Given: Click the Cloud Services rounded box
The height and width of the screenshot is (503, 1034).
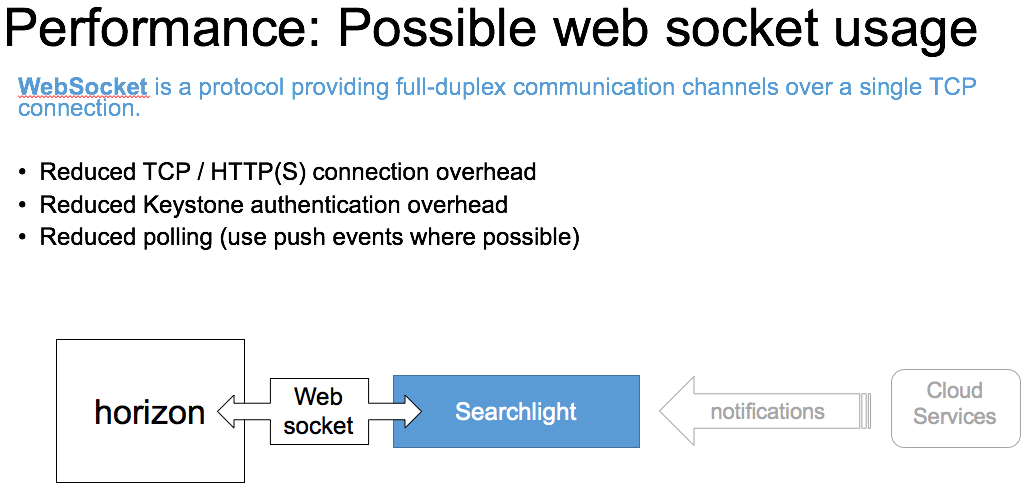Looking at the screenshot, I should (x=954, y=404).
